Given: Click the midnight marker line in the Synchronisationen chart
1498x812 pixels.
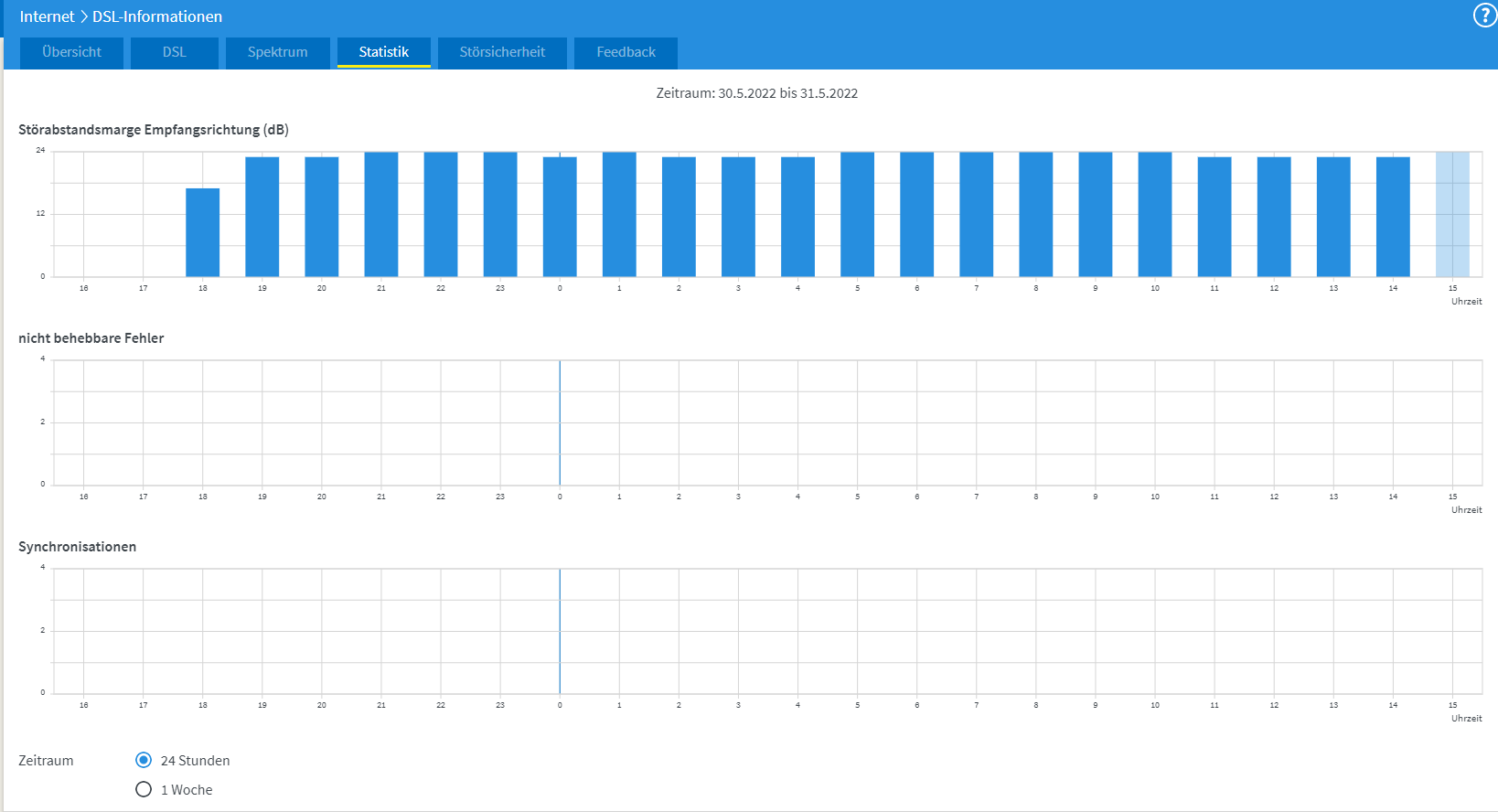Looking at the screenshot, I should pyautogui.click(x=560, y=631).
